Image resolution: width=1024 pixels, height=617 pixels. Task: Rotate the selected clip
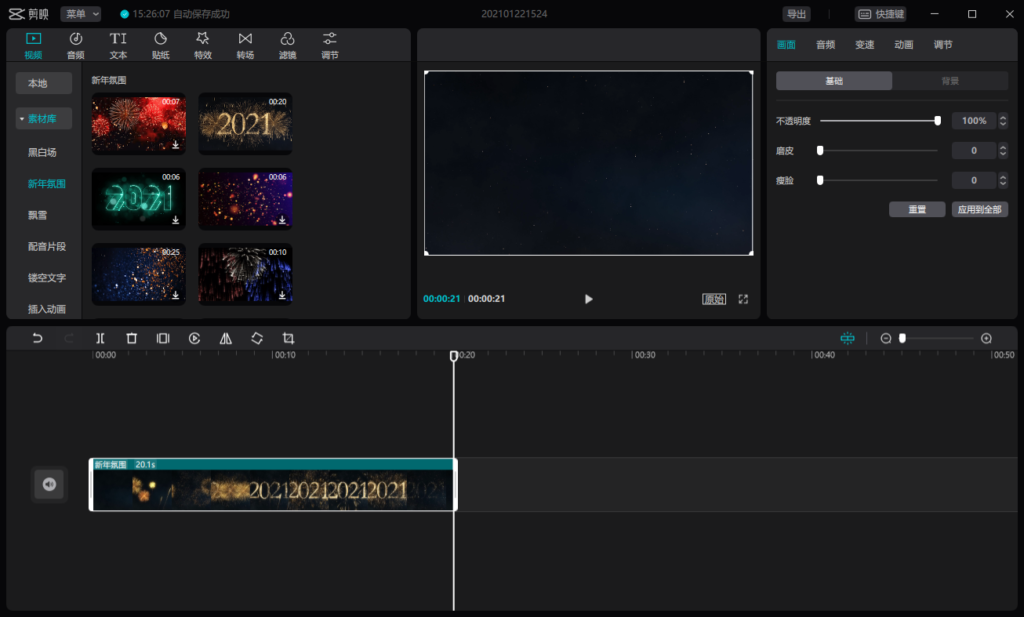(x=257, y=338)
